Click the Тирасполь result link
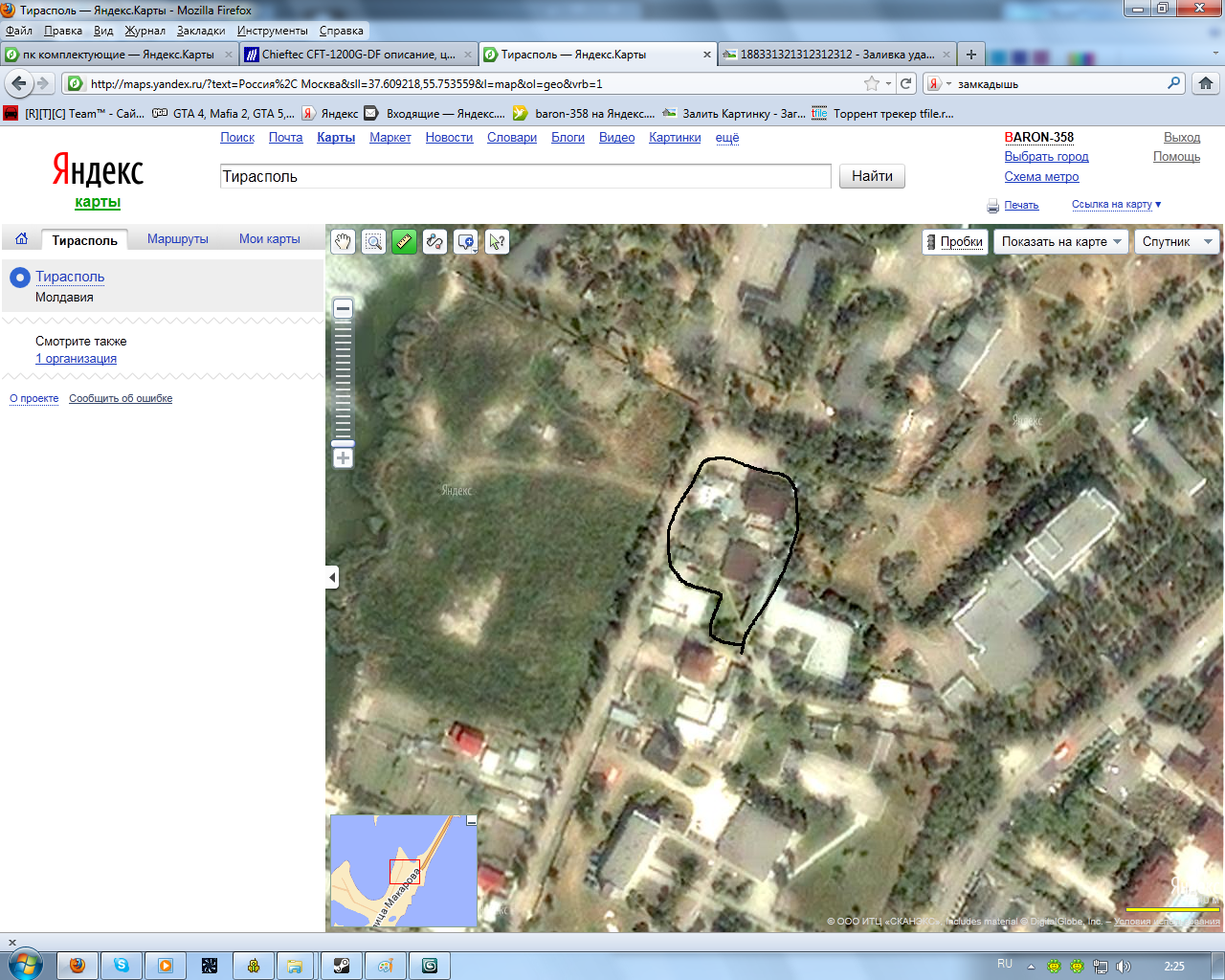1225x980 pixels. (70, 277)
